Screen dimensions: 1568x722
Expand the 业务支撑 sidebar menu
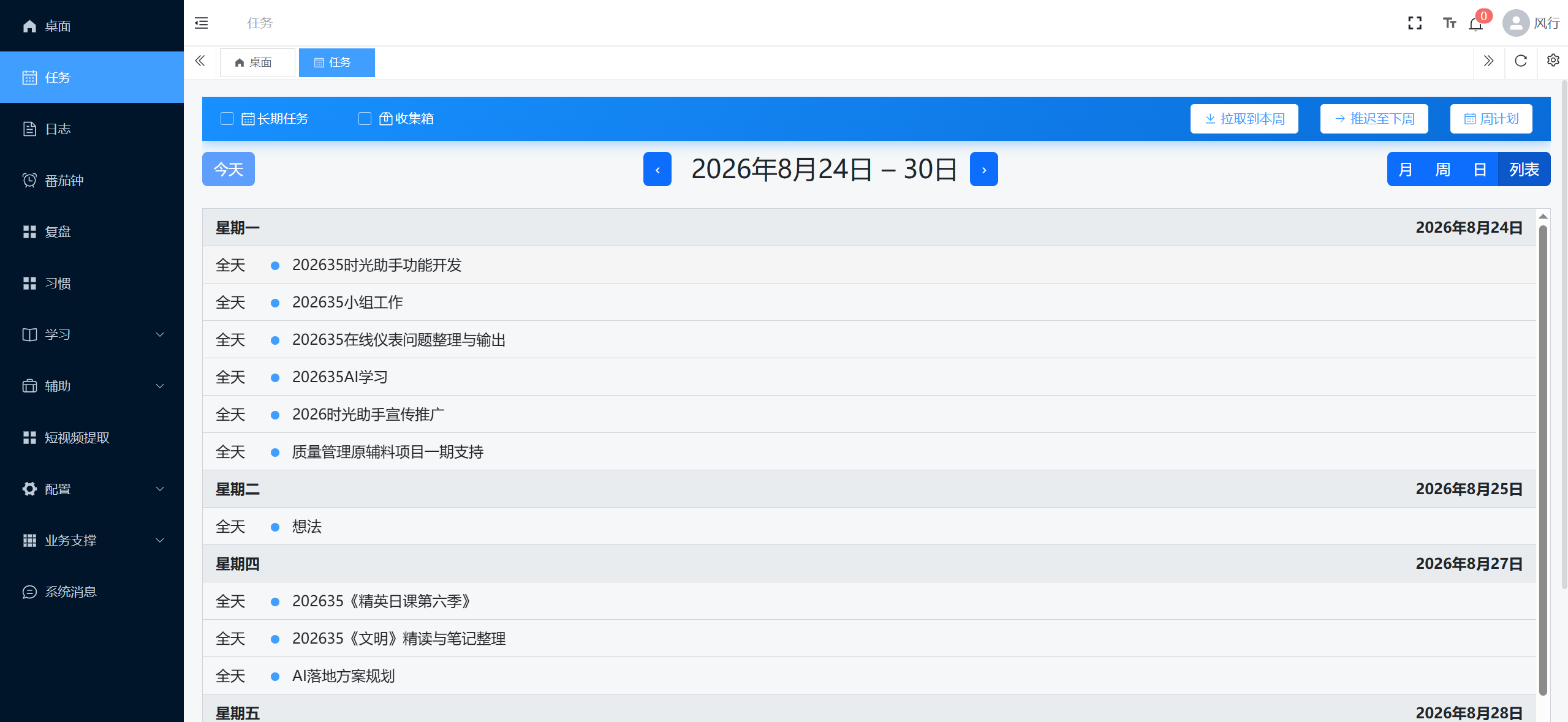92,540
